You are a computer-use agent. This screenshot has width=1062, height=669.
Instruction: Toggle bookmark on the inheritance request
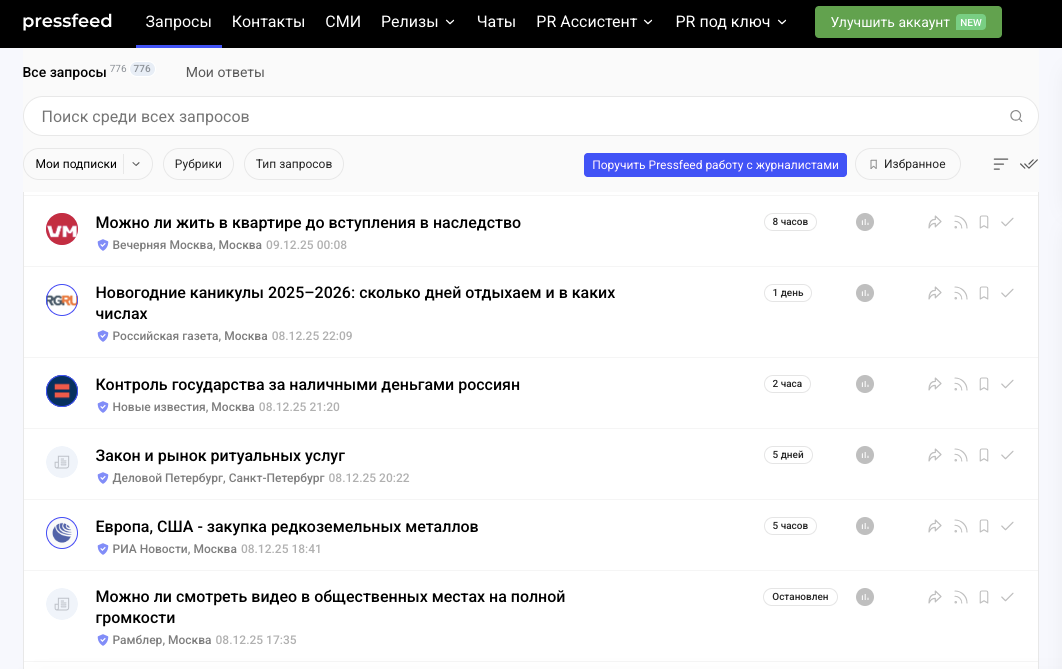pyautogui.click(x=983, y=222)
